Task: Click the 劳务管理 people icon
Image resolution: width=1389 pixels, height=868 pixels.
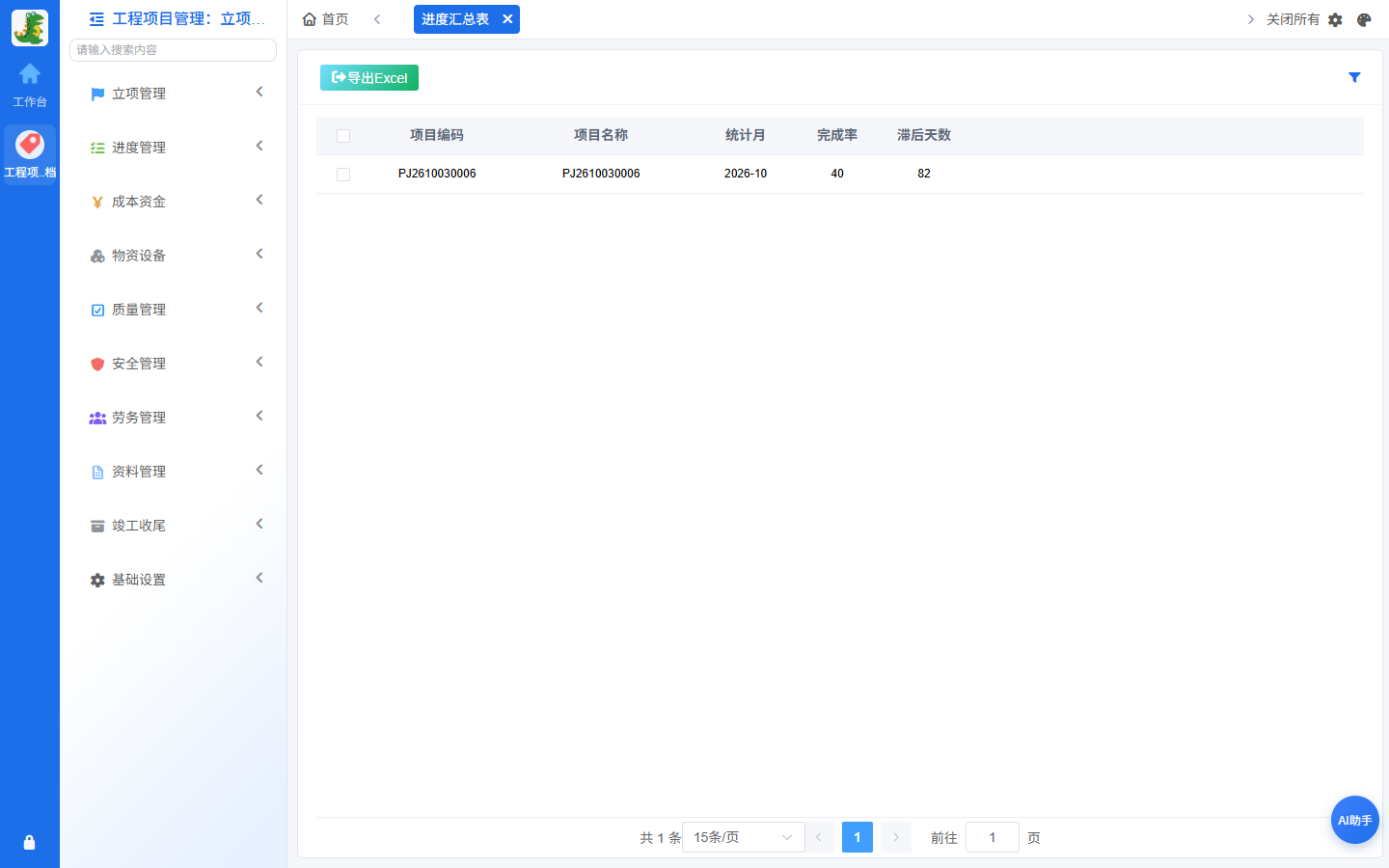Action: [97, 418]
